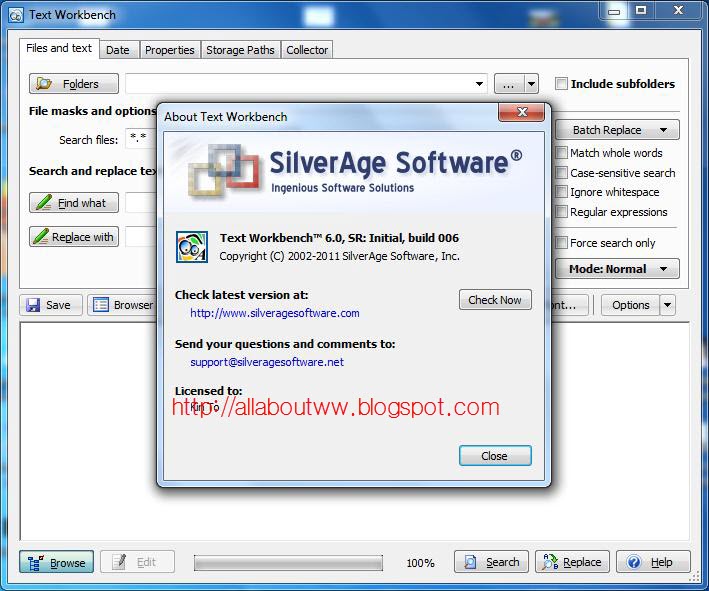
Task: Check Force search only box
Action: tap(561, 243)
